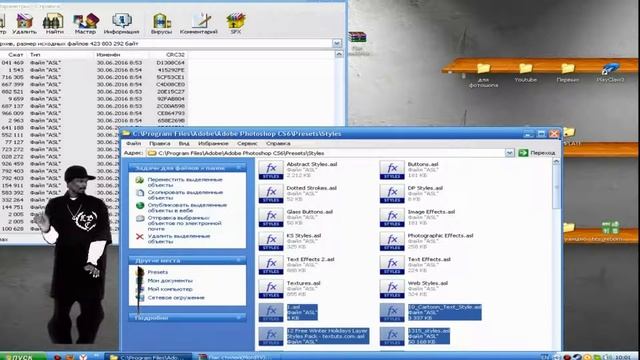Screen dimensions: 640x360
Task: Open the Правка menu in Explorer
Action: [x=160, y=143]
